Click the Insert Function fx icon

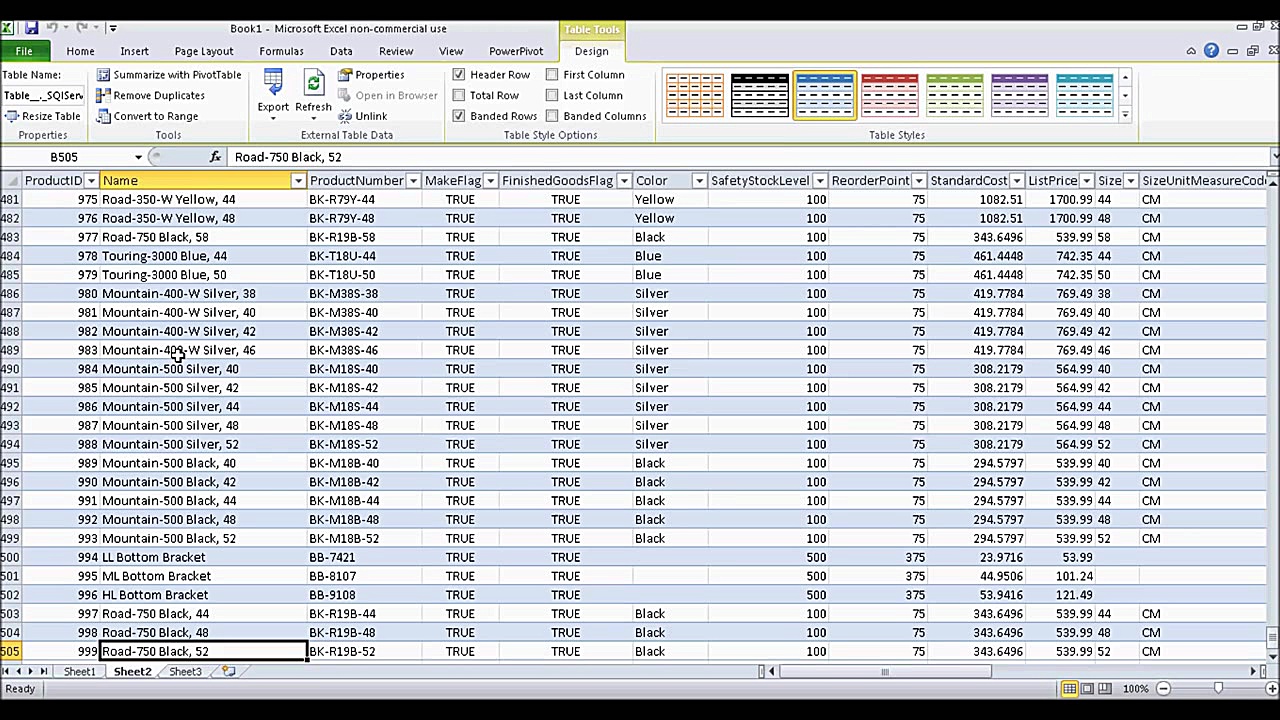coord(215,157)
